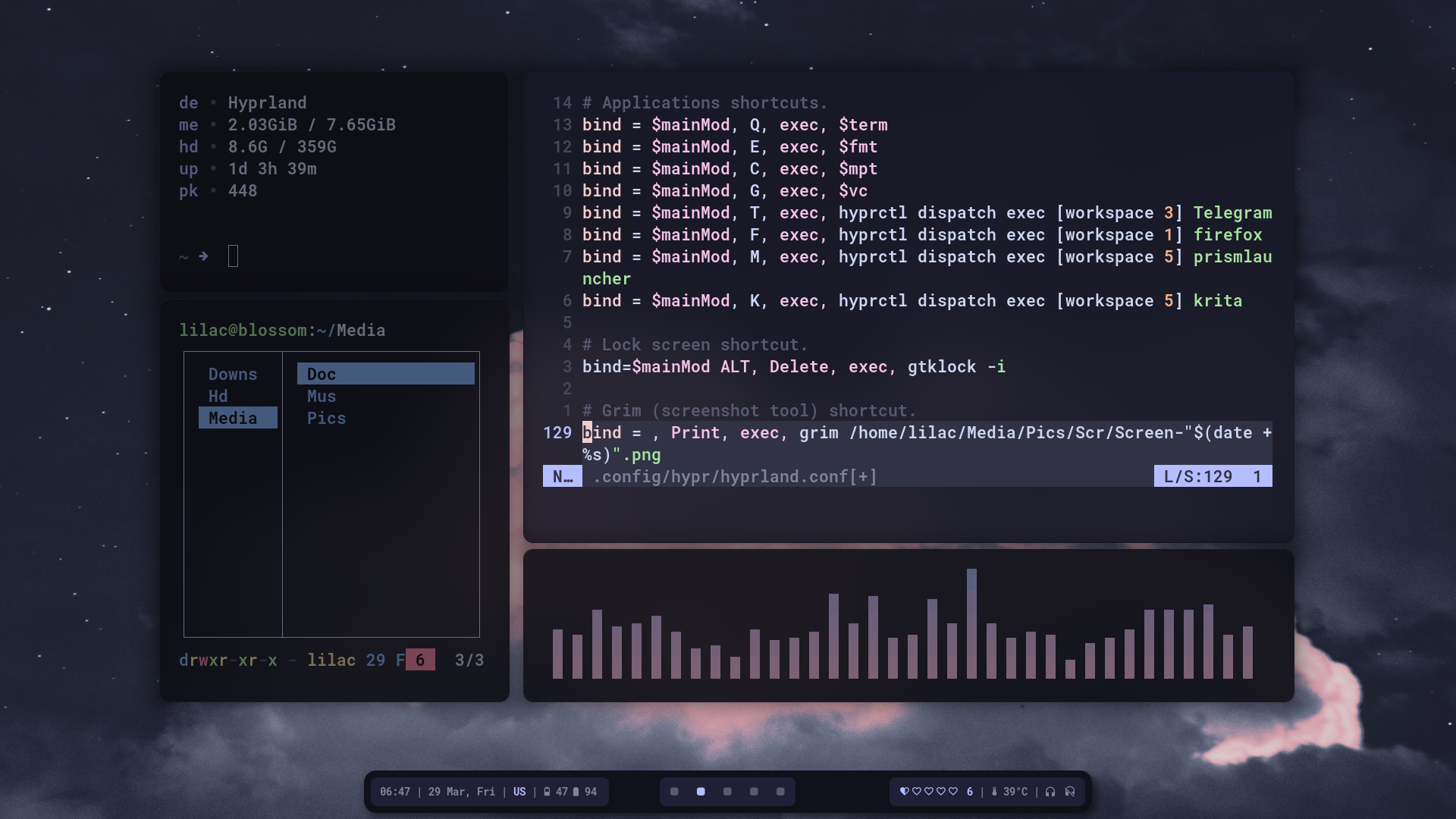Image resolution: width=1456 pixels, height=819 pixels.
Task: Open the Pics folder in Media
Action: coord(326,418)
